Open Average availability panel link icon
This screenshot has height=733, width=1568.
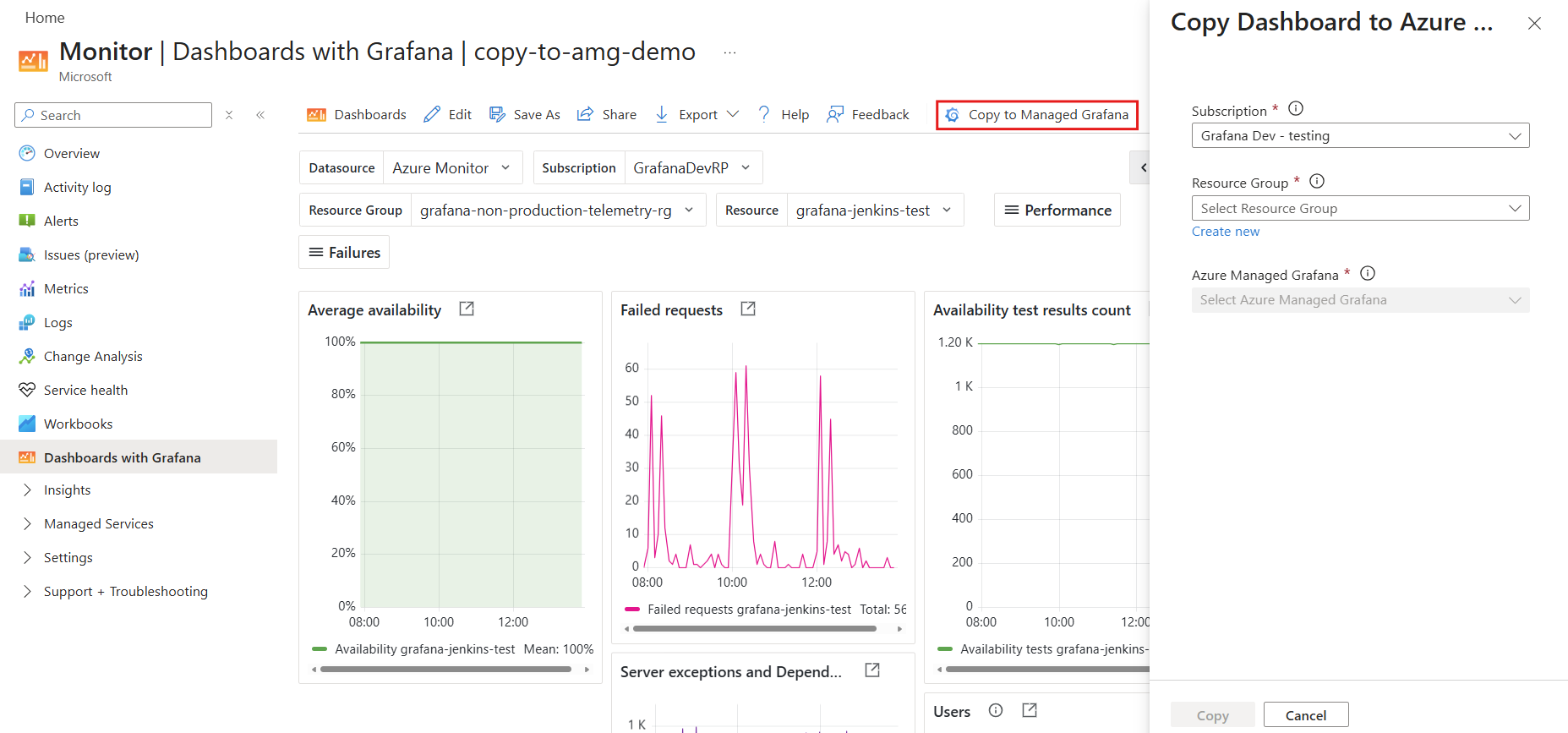pos(467,309)
